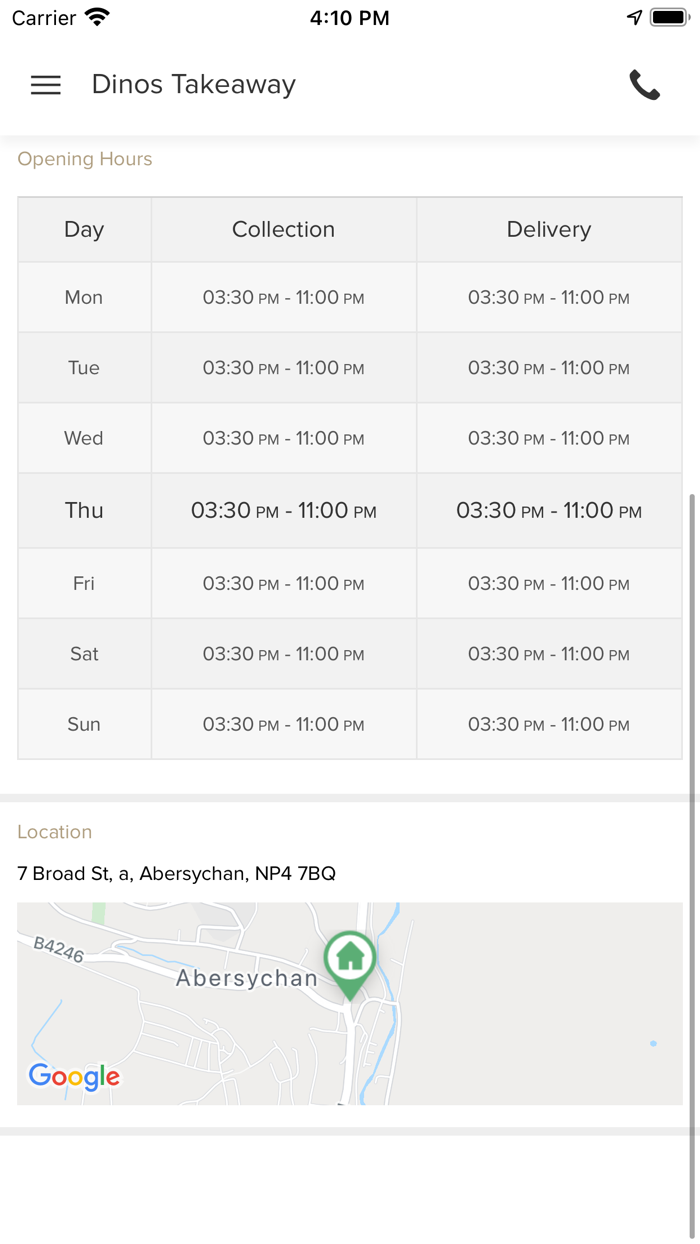
Task: Select the Collection column header
Action: tap(283, 229)
